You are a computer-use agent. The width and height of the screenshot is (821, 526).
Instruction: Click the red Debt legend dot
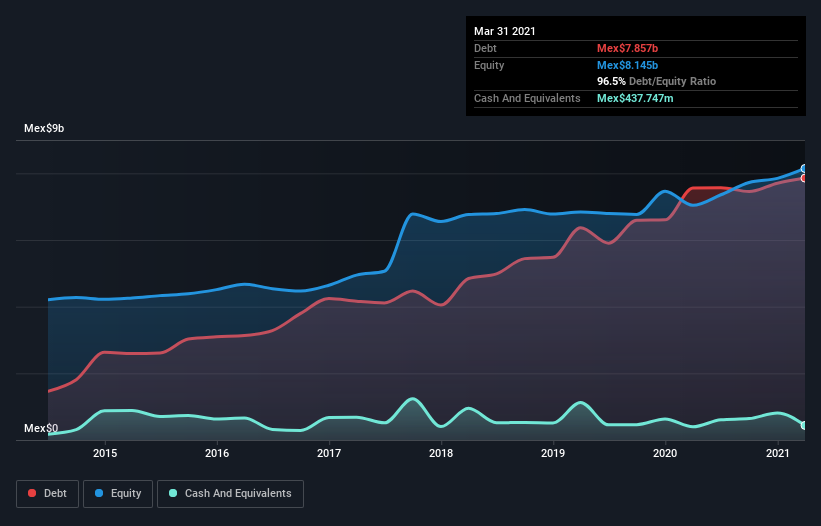coord(32,493)
